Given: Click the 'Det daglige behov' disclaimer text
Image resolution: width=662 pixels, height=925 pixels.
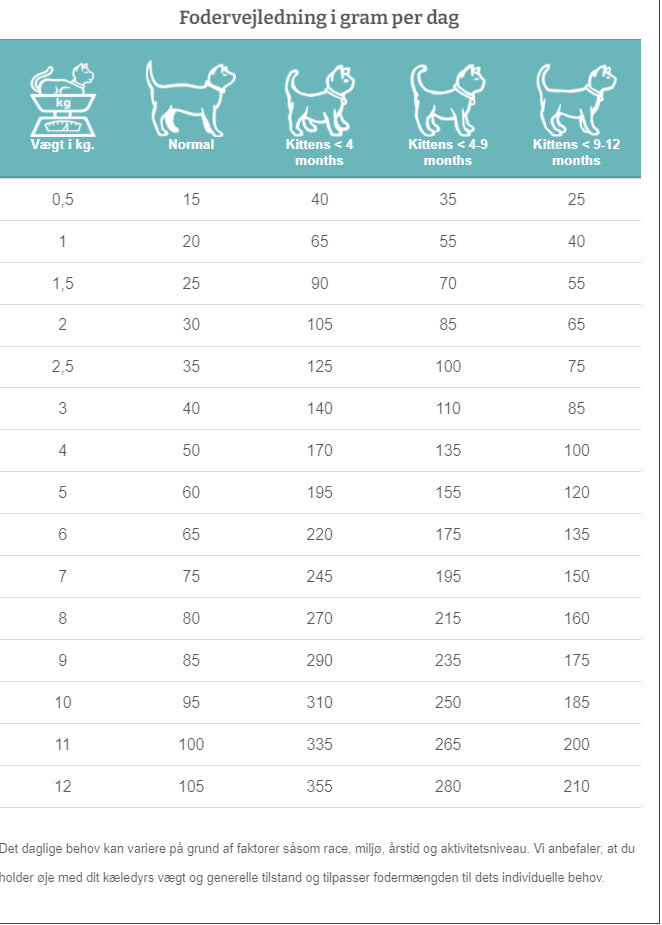Looking at the screenshot, I should (315, 862).
